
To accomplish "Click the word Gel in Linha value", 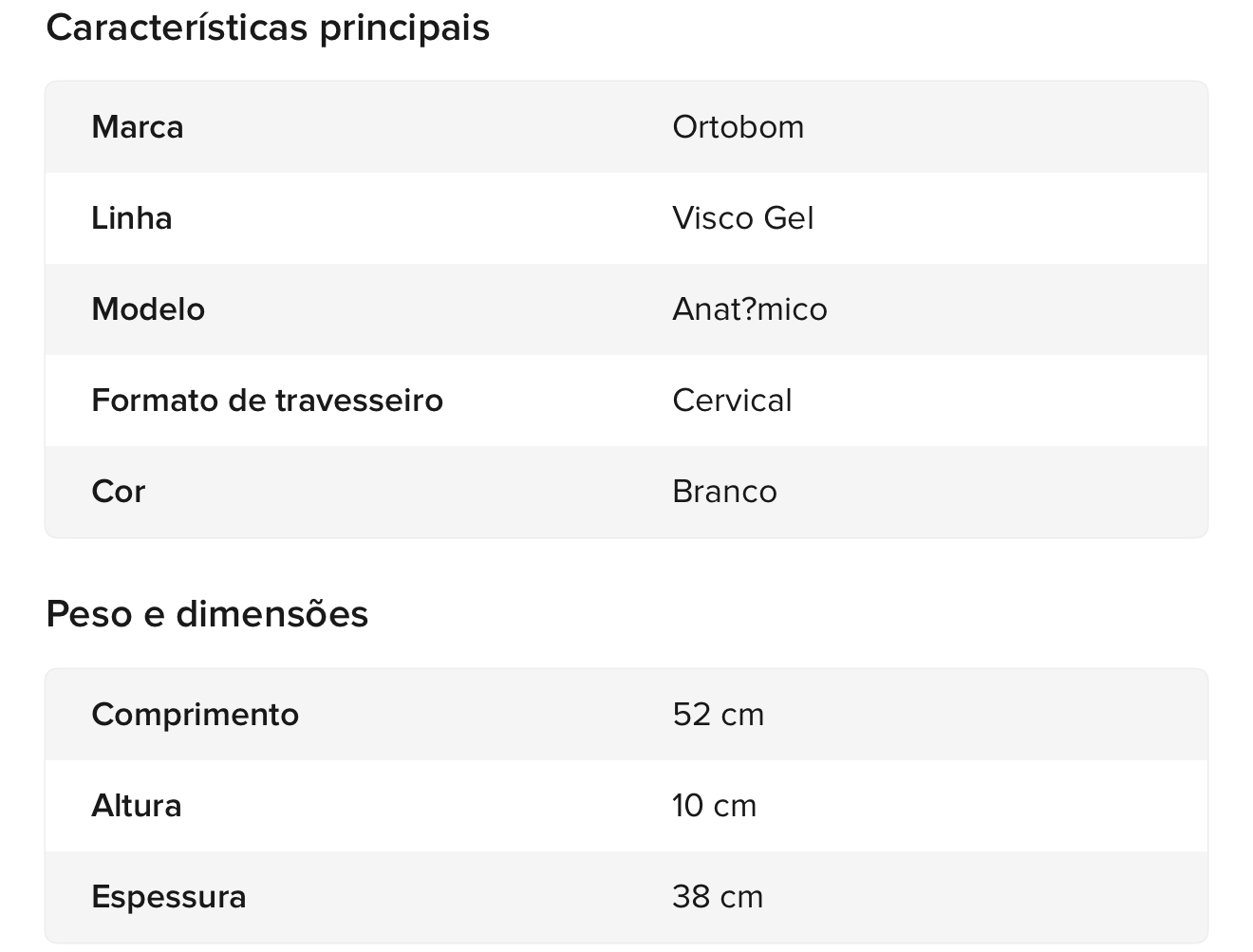I will (788, 218).
